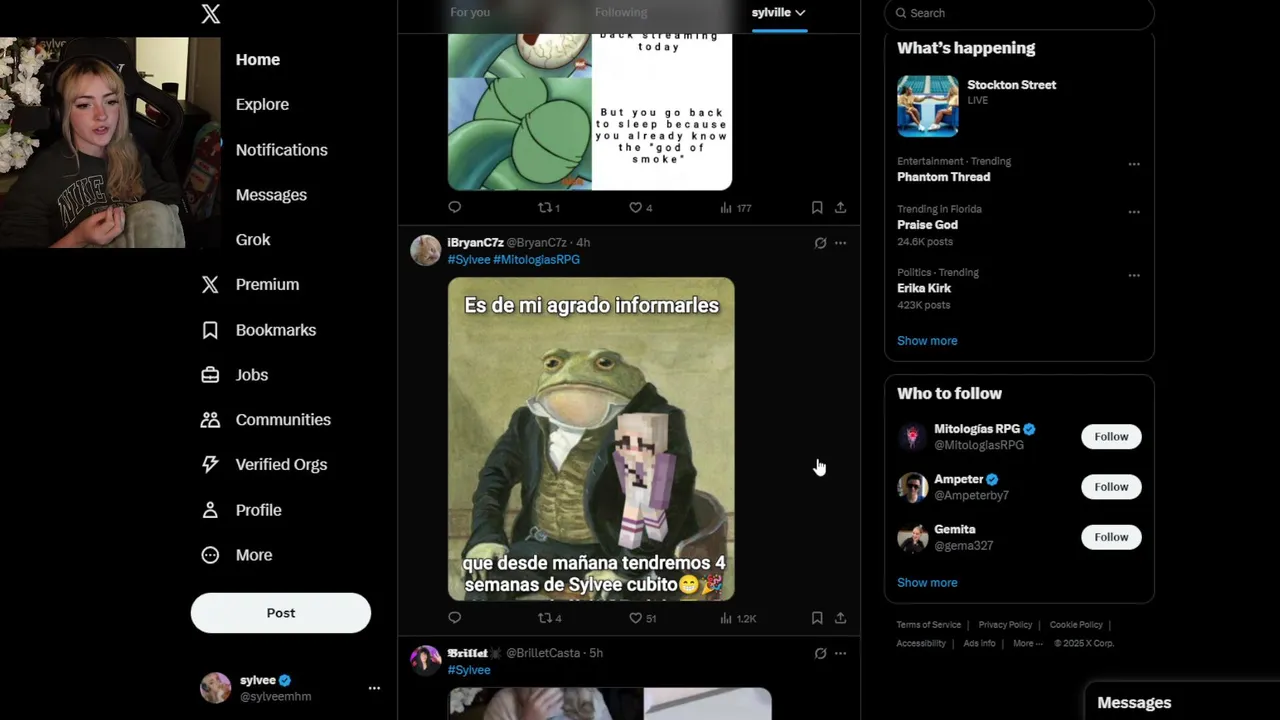Image resolution: width=1280 pixels, height=720 pixels.
Task: Open more options on iBryanC7z post
Action: coord(840,243)
